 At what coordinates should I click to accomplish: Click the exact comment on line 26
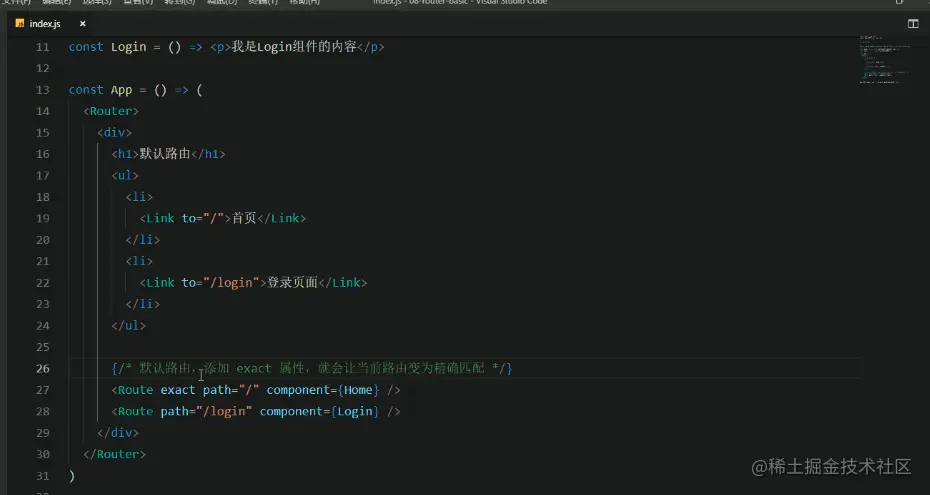click(312, 368)
